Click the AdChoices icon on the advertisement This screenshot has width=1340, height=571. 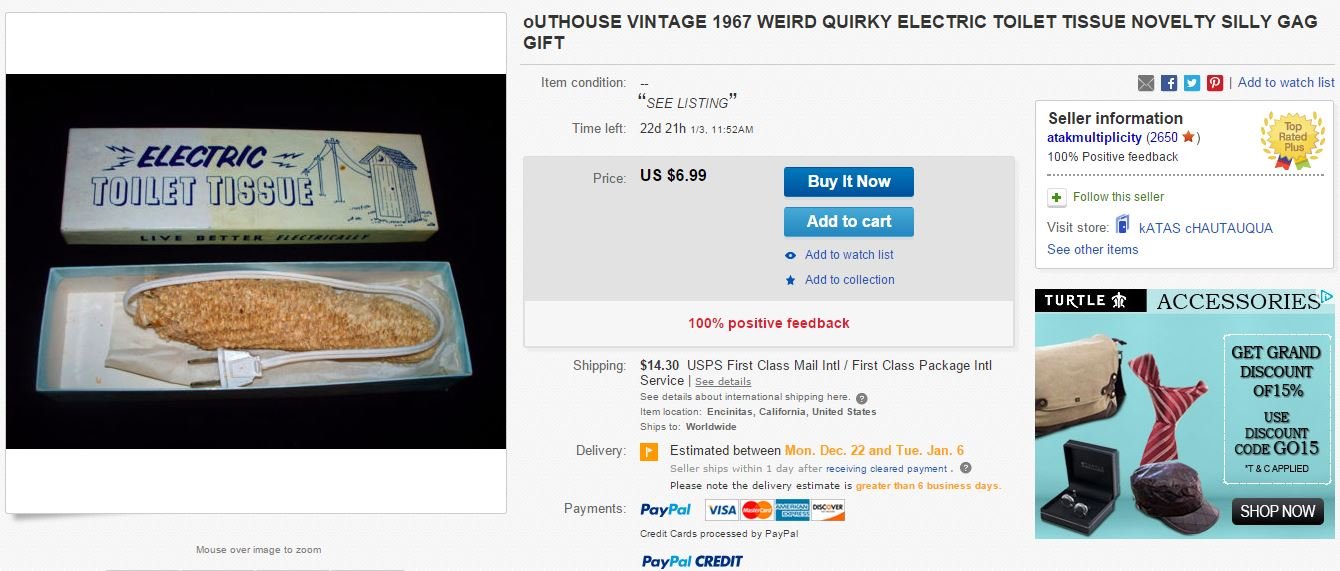[1326, 297]
